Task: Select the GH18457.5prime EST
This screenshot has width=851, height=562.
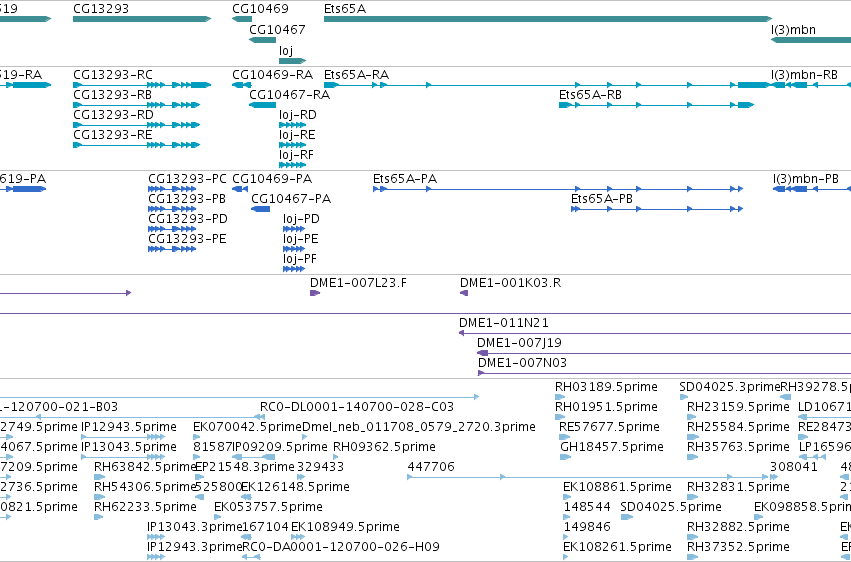Action: point(612,447)
